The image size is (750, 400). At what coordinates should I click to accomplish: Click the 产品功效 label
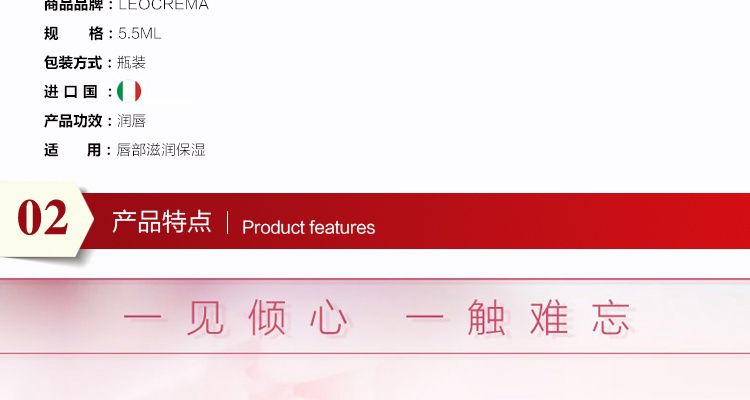pos(73,121)
